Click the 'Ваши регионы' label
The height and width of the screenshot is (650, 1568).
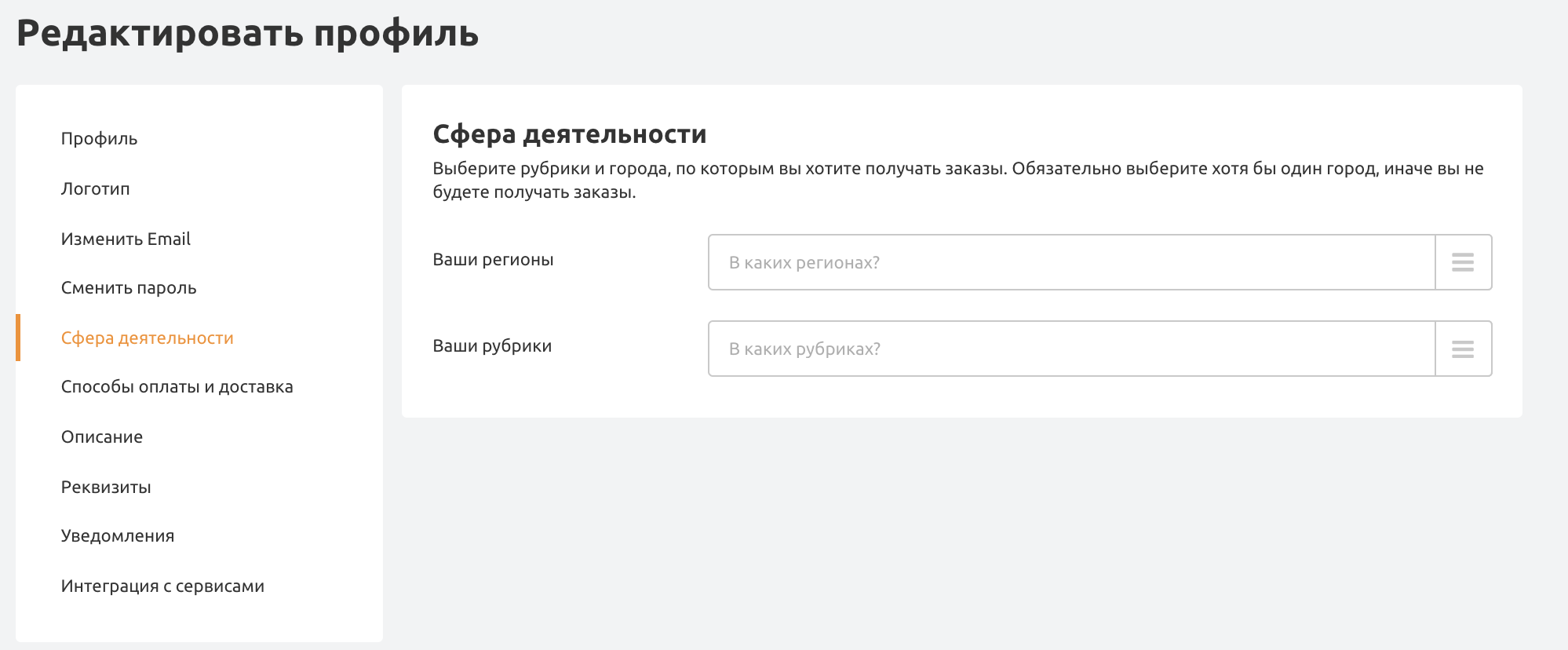tap(494, 260)
